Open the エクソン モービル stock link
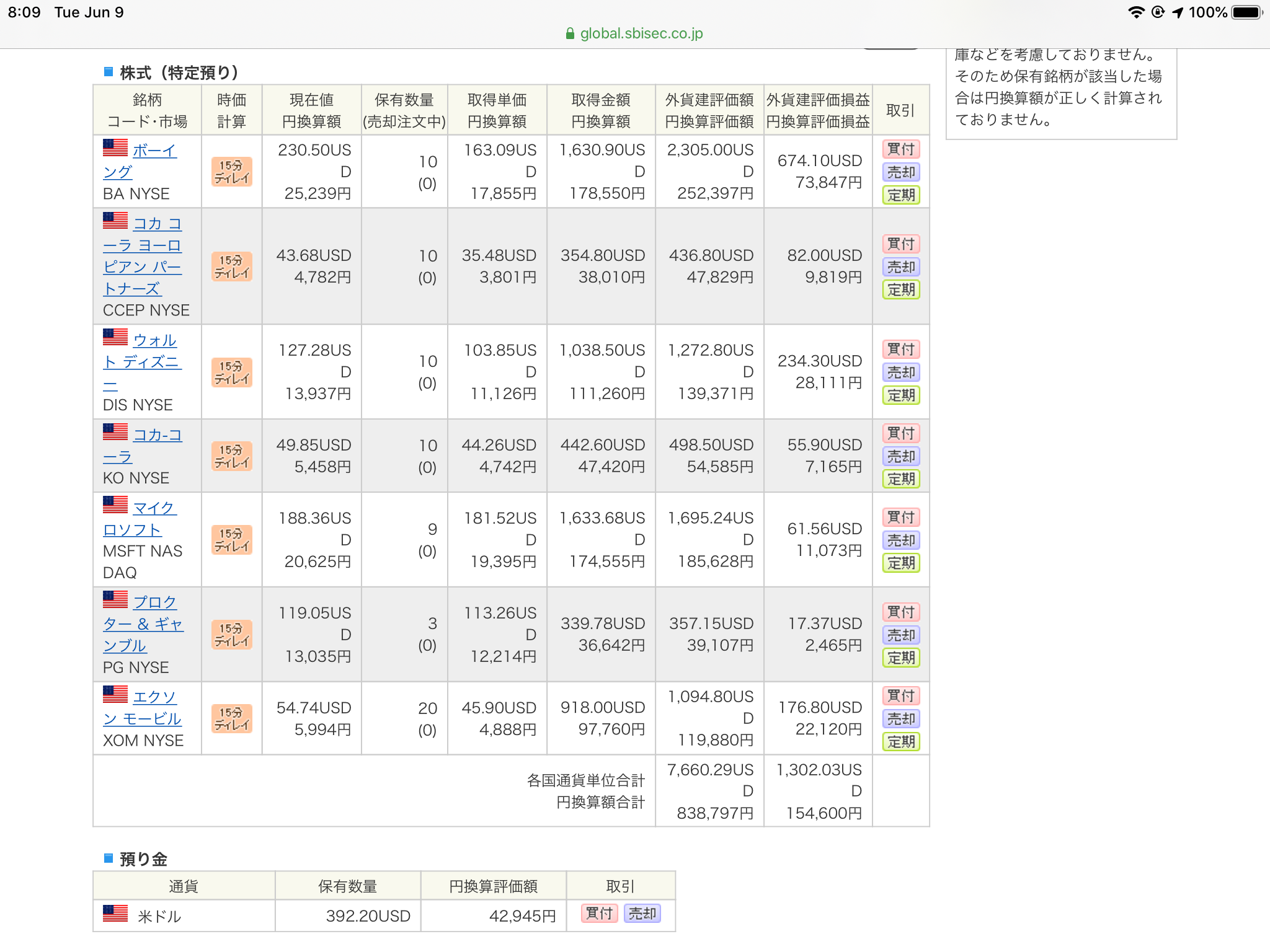Image resolution: width=1270 pixels, height=952 pixels. coord(143,708)
